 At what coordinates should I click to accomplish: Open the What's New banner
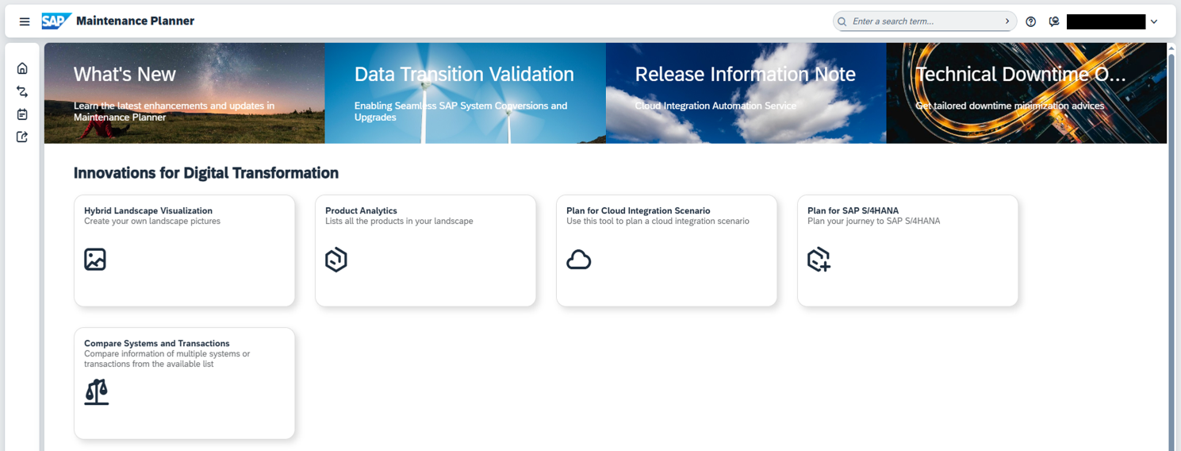(x=184, y=93)
